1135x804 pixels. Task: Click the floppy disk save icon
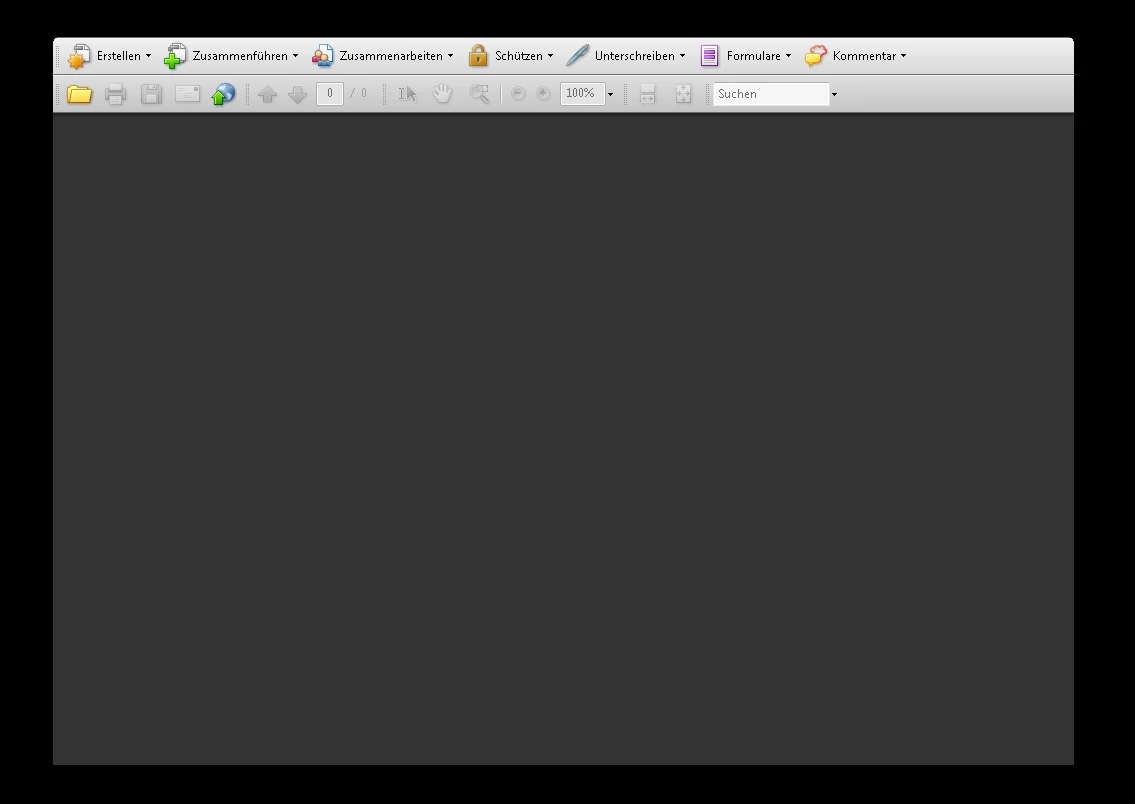151,94
